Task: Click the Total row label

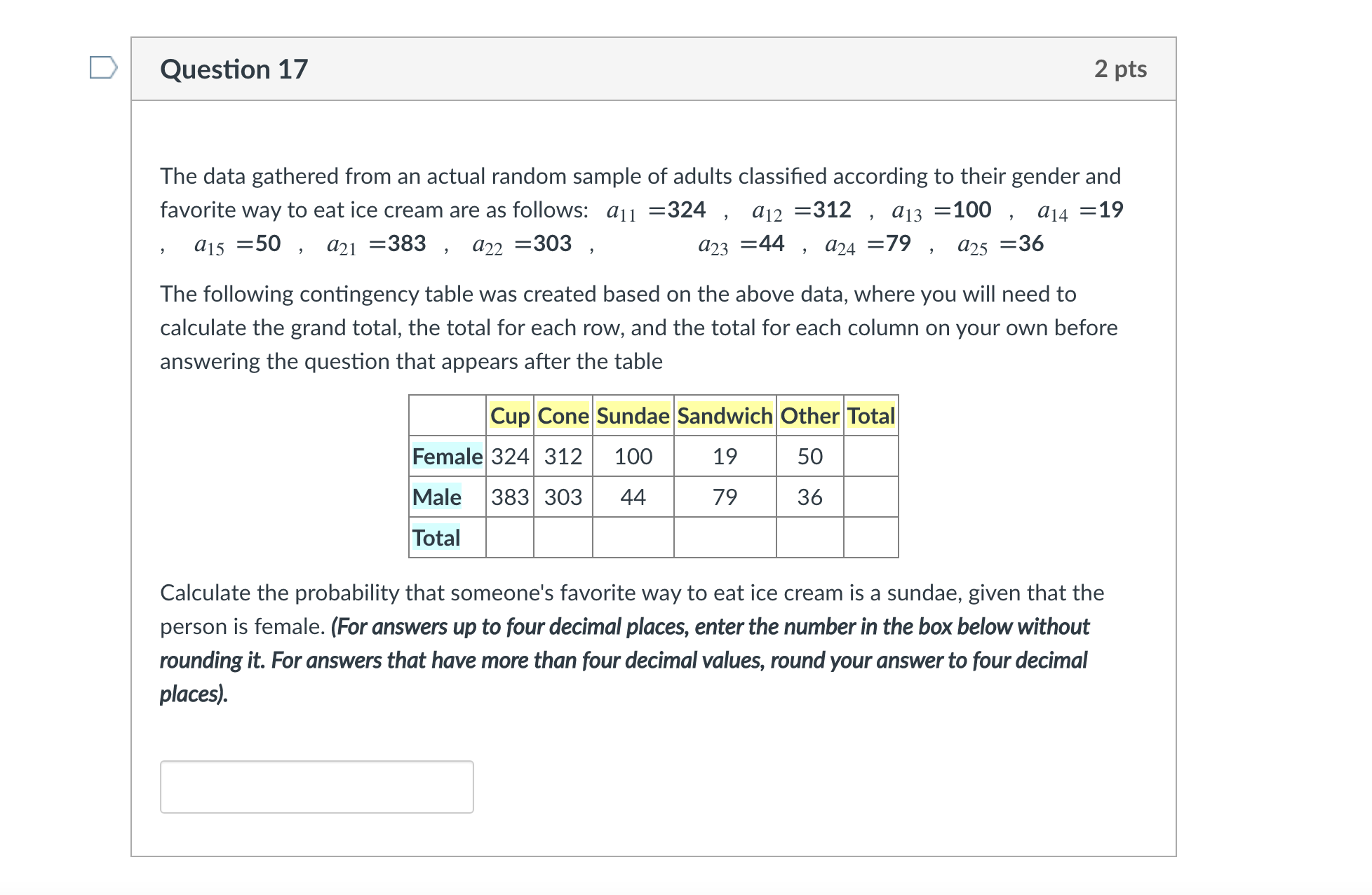Action: (436, 537)
